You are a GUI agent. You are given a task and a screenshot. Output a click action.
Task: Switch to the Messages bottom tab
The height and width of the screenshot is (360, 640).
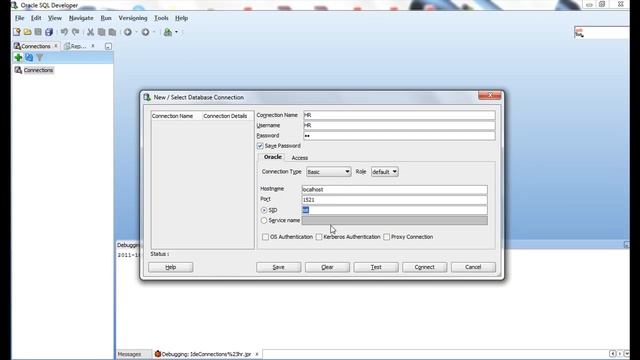(x=129, y=354)
